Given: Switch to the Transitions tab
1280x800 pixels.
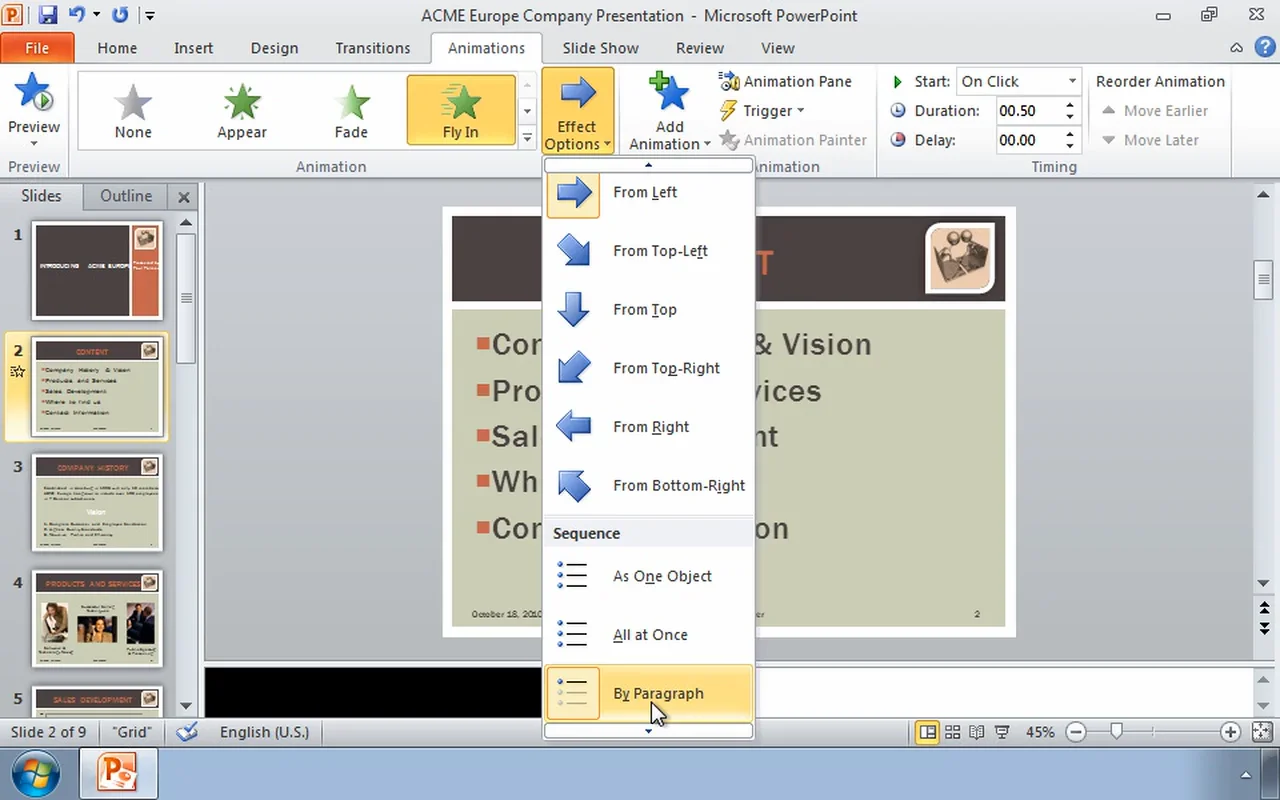Looking at the screenshot, I should tap(372, 48).
